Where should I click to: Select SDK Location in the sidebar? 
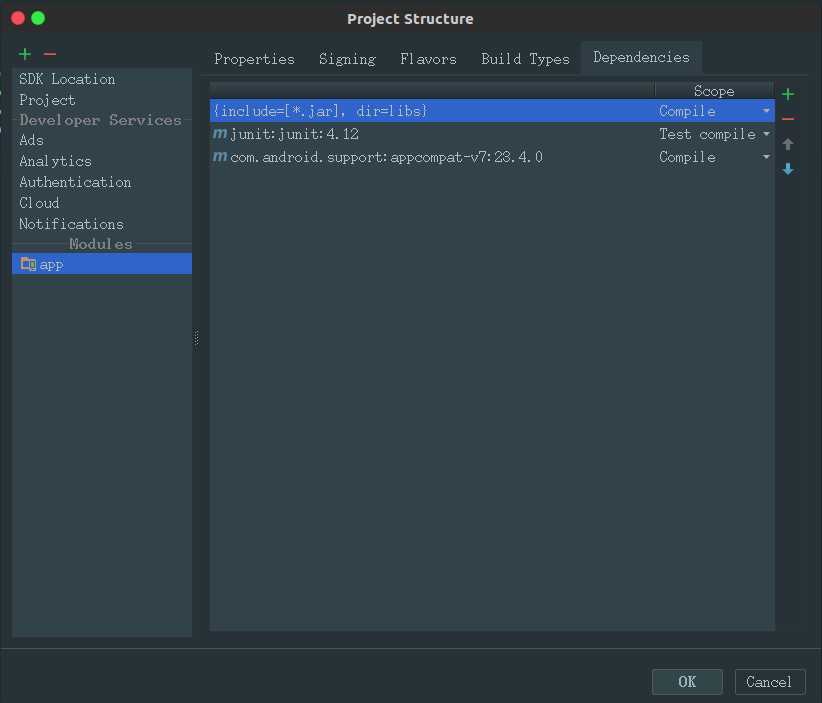[67, 79]
